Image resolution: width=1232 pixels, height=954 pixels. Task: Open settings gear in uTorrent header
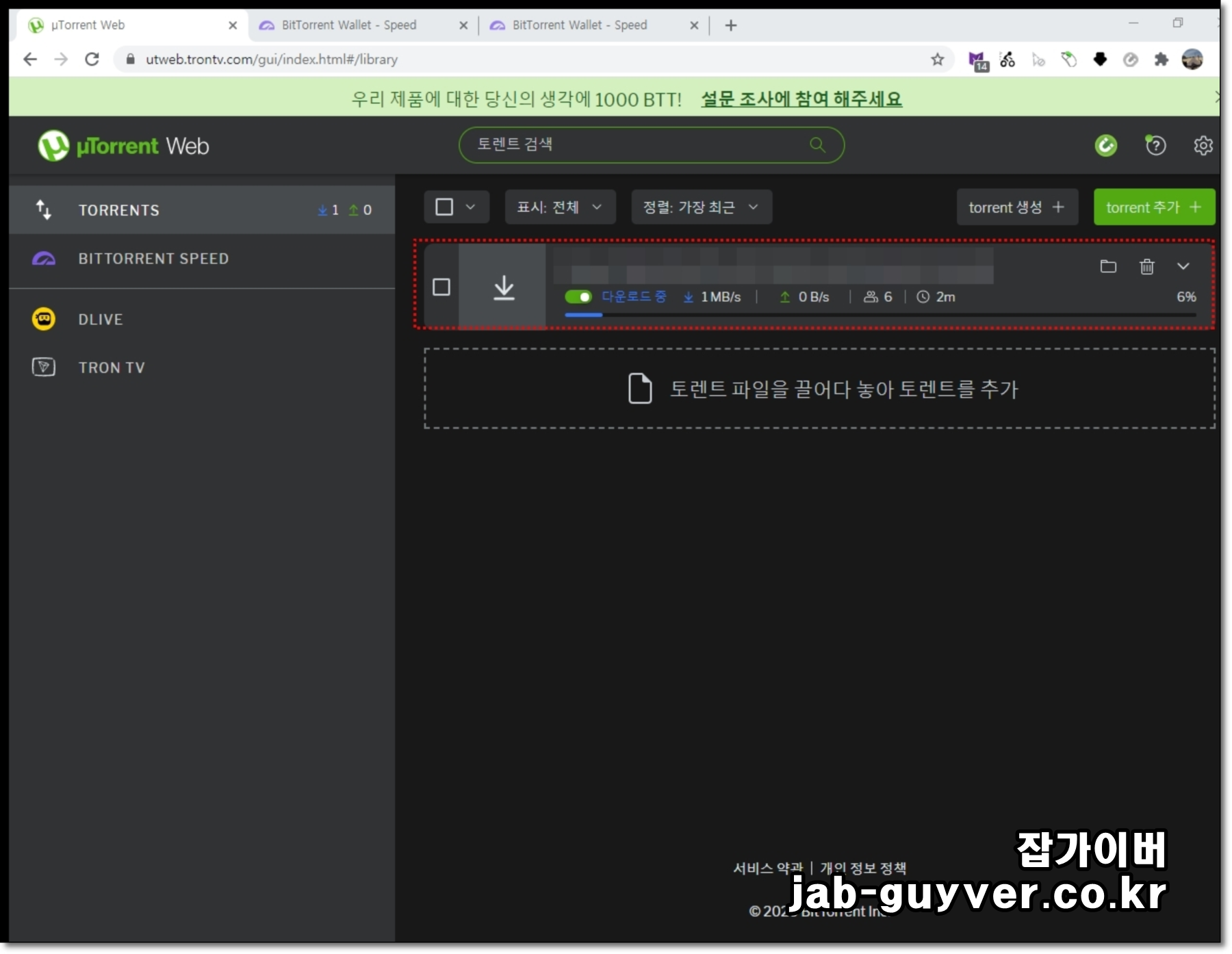[x=1203, y=146]
